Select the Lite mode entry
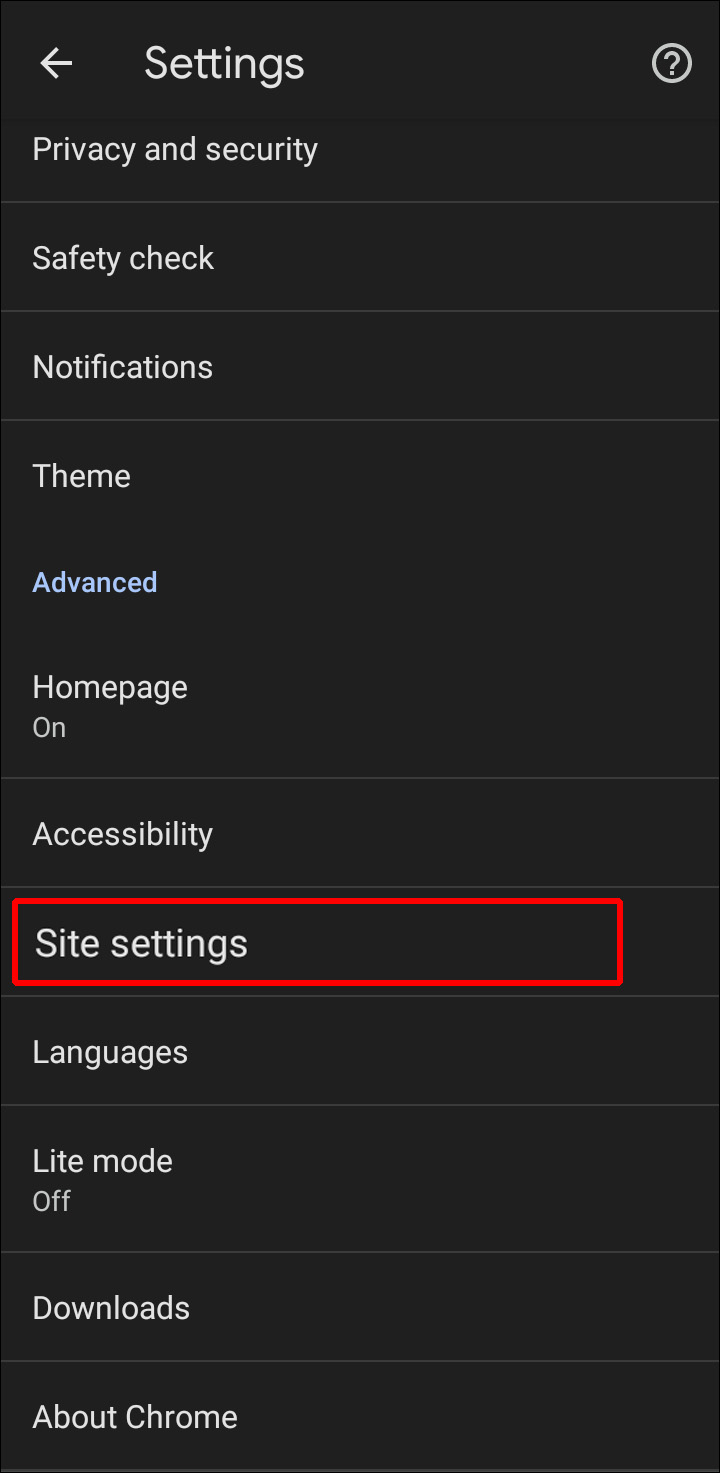 coord(102,1161)
